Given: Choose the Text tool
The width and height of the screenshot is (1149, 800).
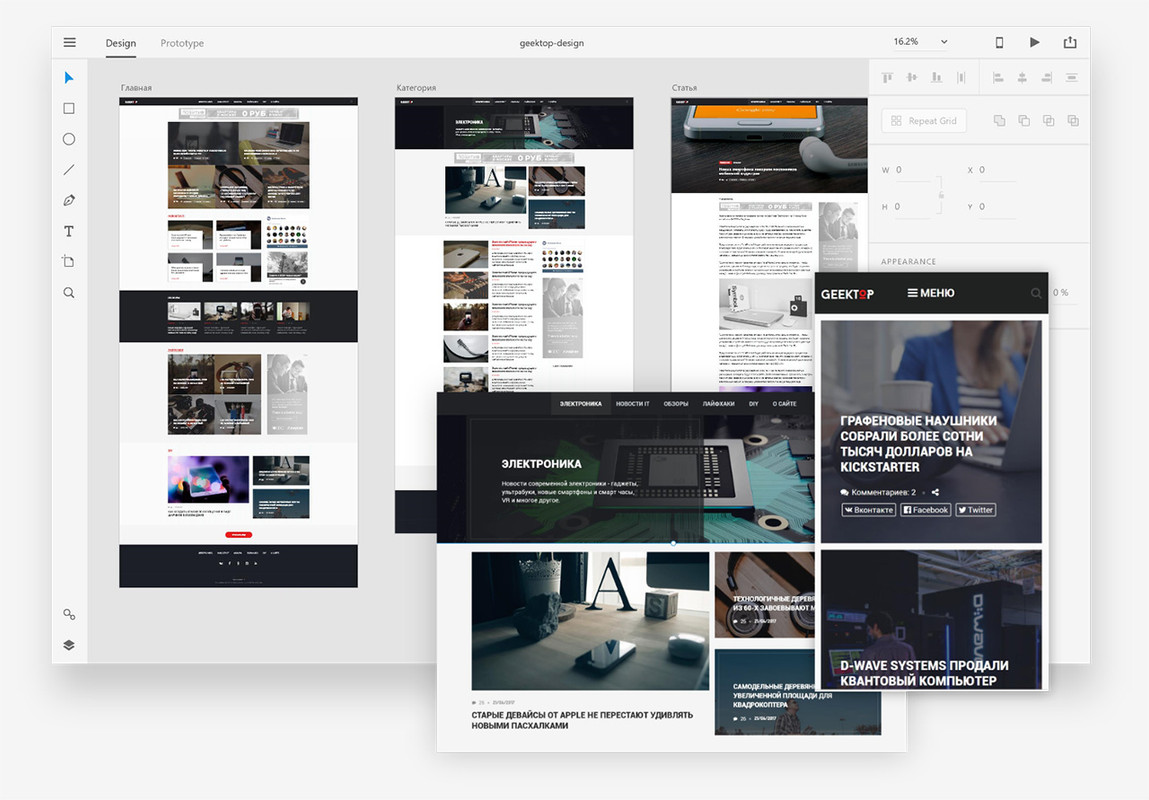Looking at the screenshot, I should [69, 231].
